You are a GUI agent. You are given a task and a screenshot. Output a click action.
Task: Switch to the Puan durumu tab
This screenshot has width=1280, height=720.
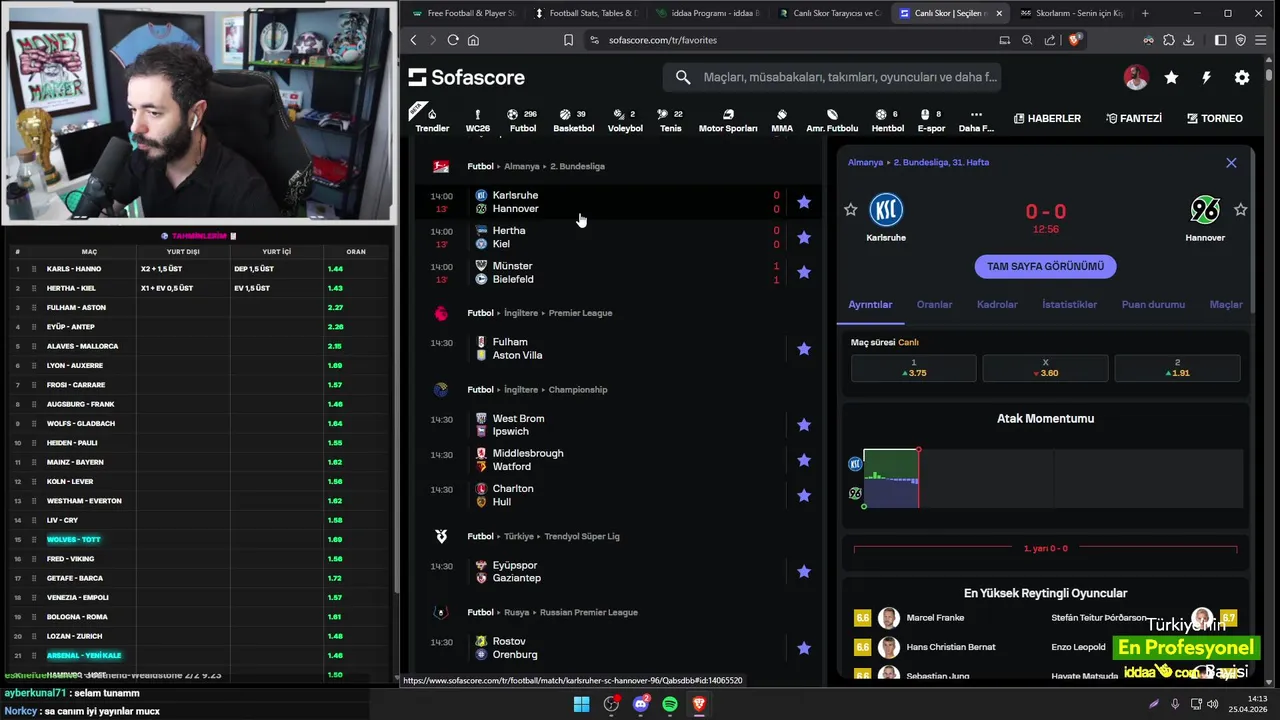[x=1153, y=304]
